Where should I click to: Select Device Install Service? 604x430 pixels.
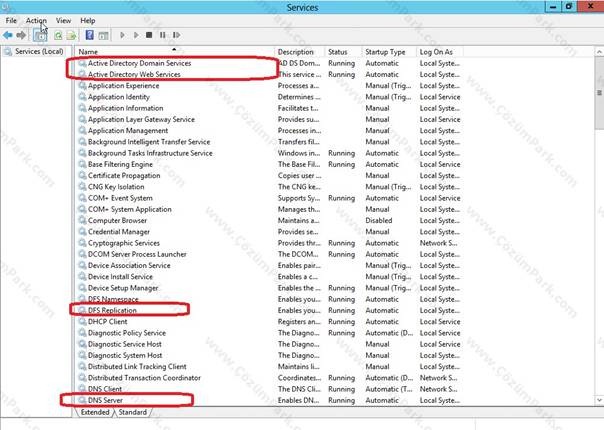120,277
